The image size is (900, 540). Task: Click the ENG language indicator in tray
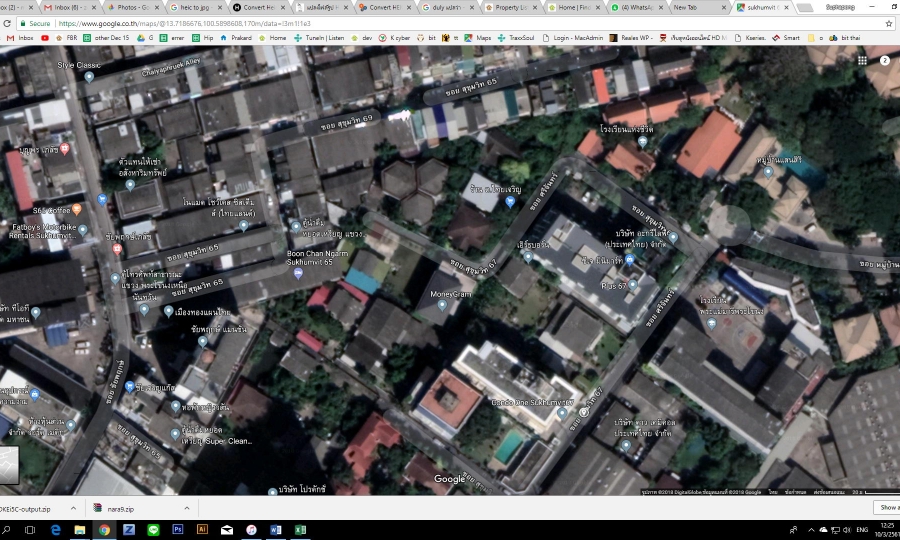click(x=862, y=530)
